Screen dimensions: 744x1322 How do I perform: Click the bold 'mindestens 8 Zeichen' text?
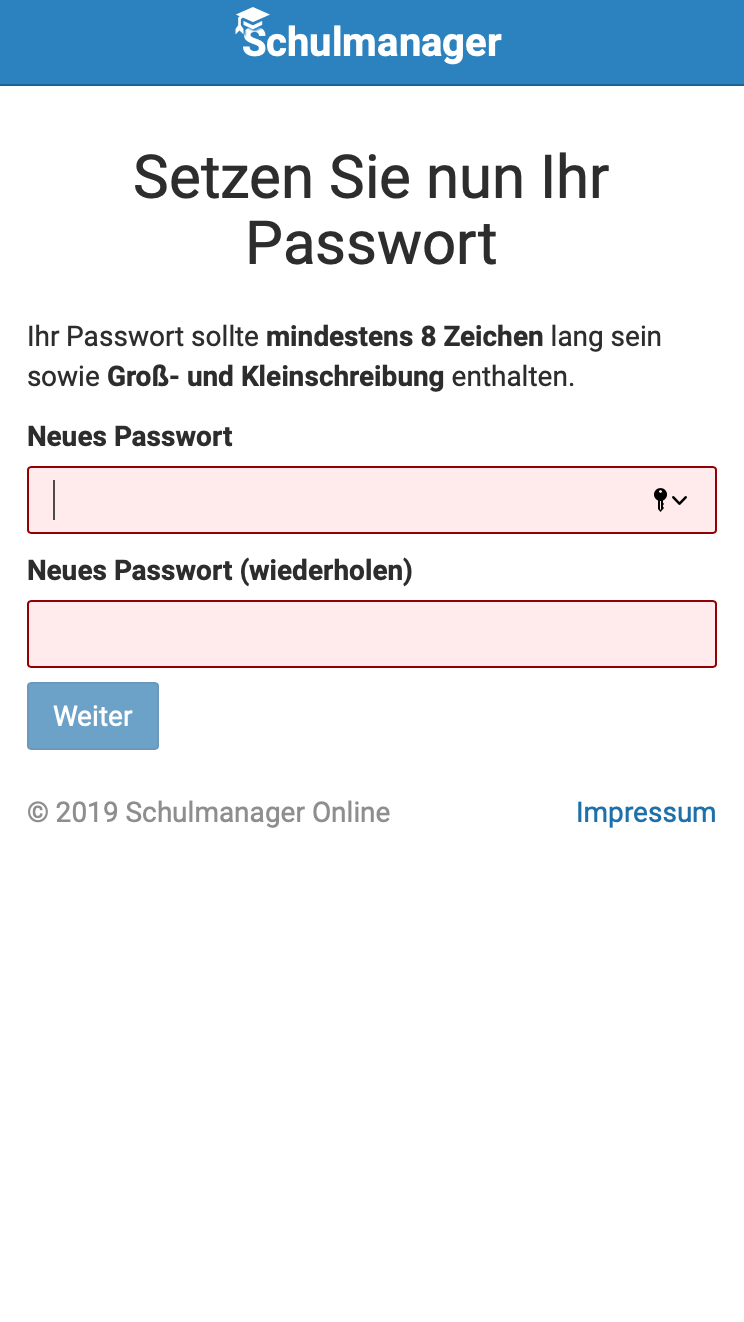(405, 336)
